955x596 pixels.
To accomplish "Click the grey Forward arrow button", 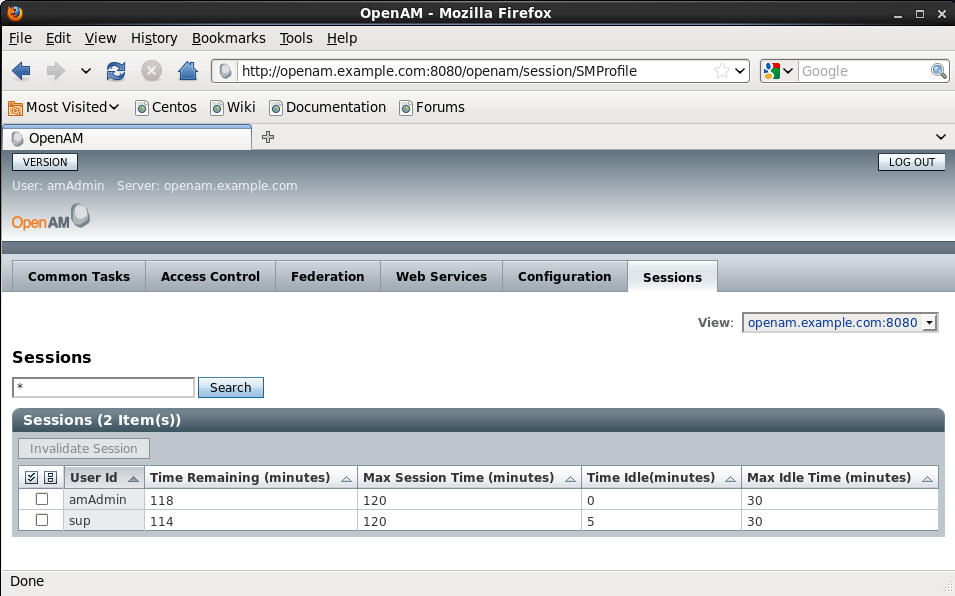I will (56, 71).
